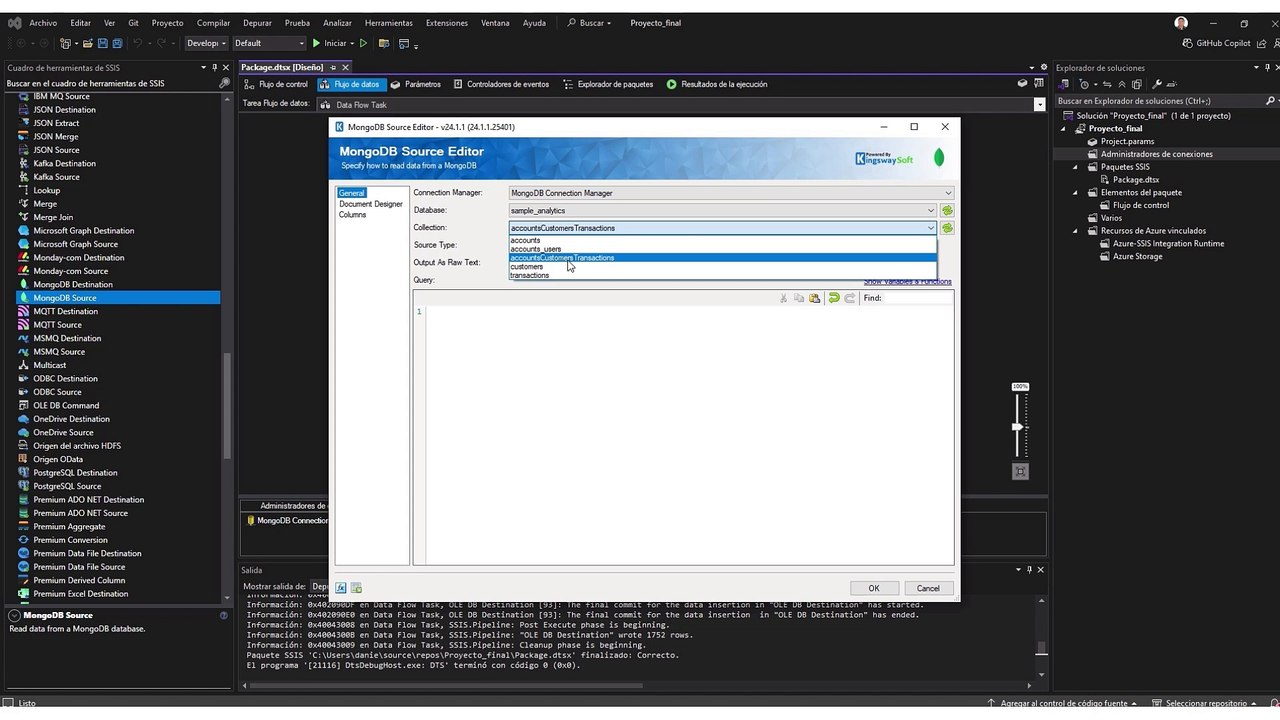Sync with active document in Solution Explorer
The image size is (1280, 720).
tap(1108, 84)
